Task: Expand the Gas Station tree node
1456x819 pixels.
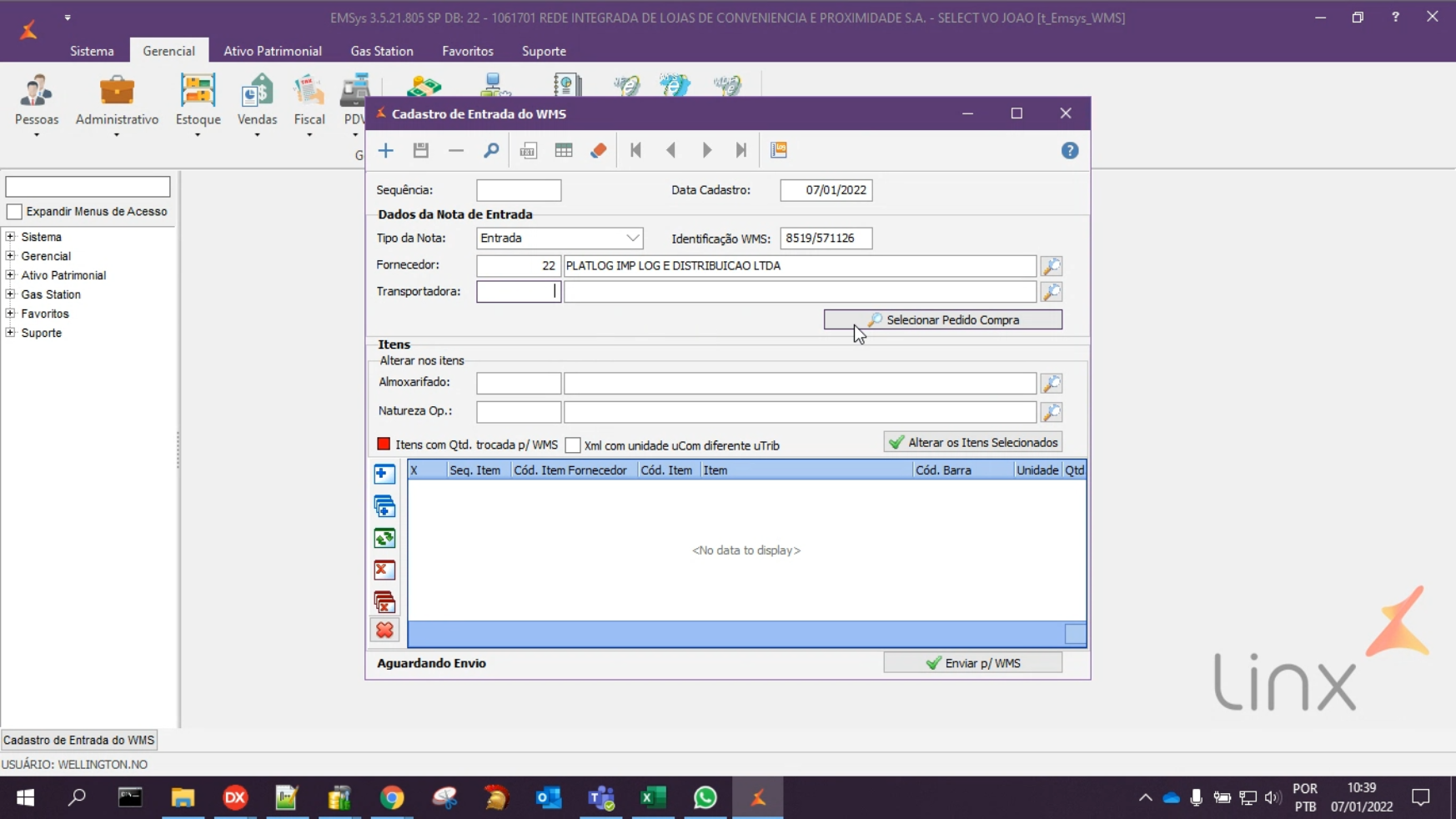Action: point(11,294)
